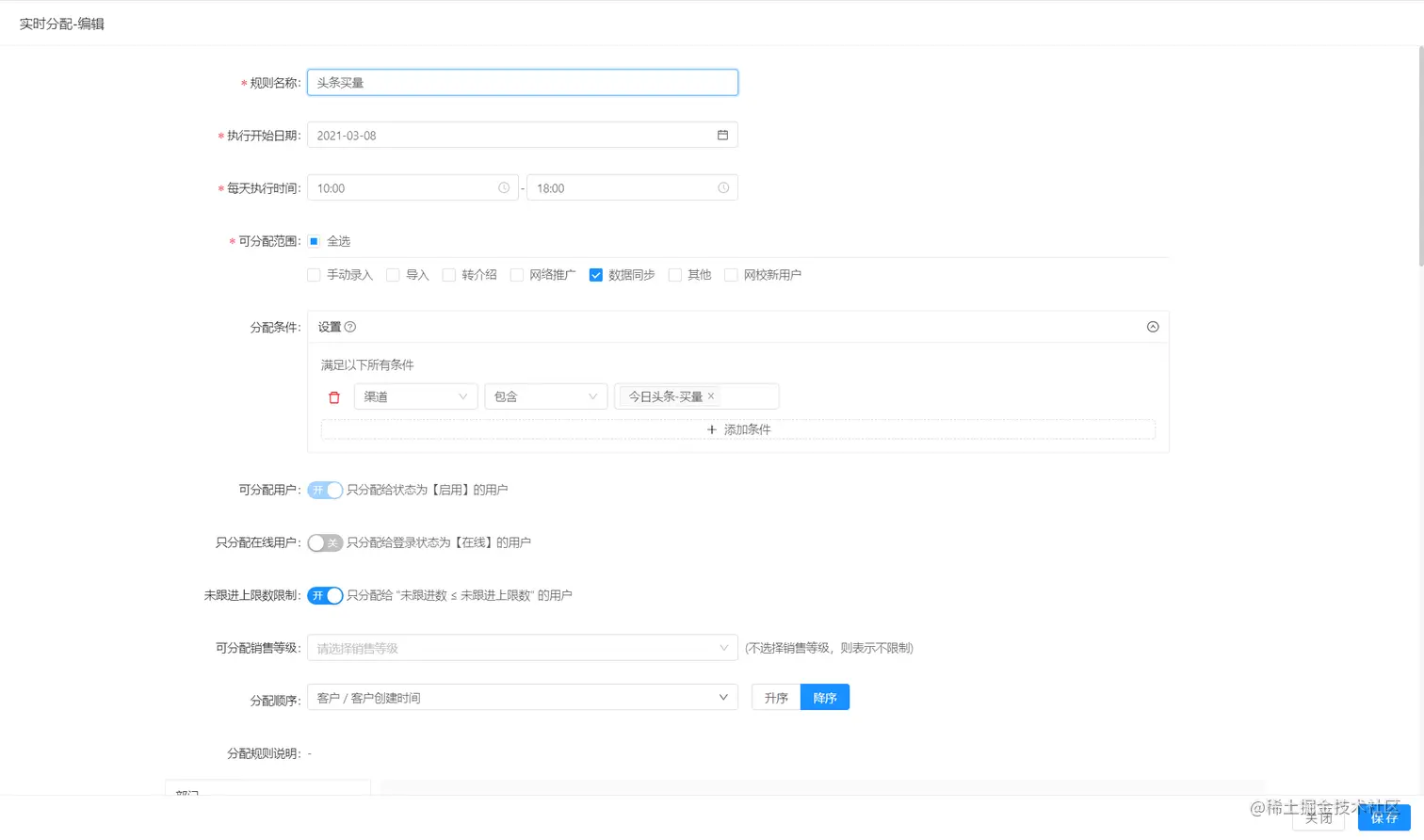The width and height of the screenshot is (1424, 840).
Task: Open the 今日头条-买量 value selector
Action: point(696,396)
